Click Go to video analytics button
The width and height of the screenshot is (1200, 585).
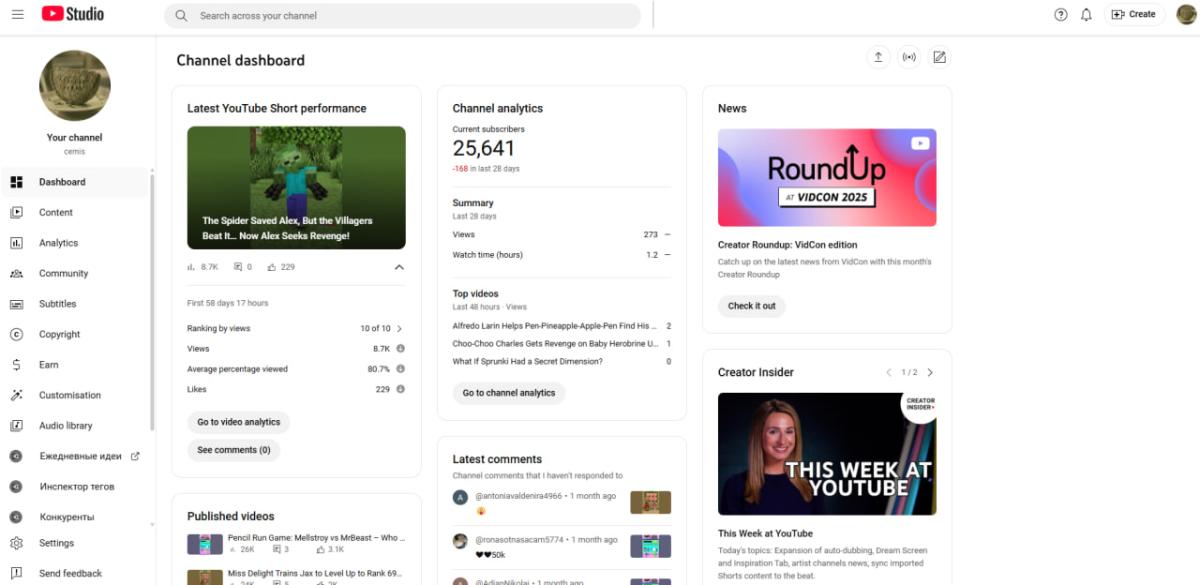pos(239,422)
